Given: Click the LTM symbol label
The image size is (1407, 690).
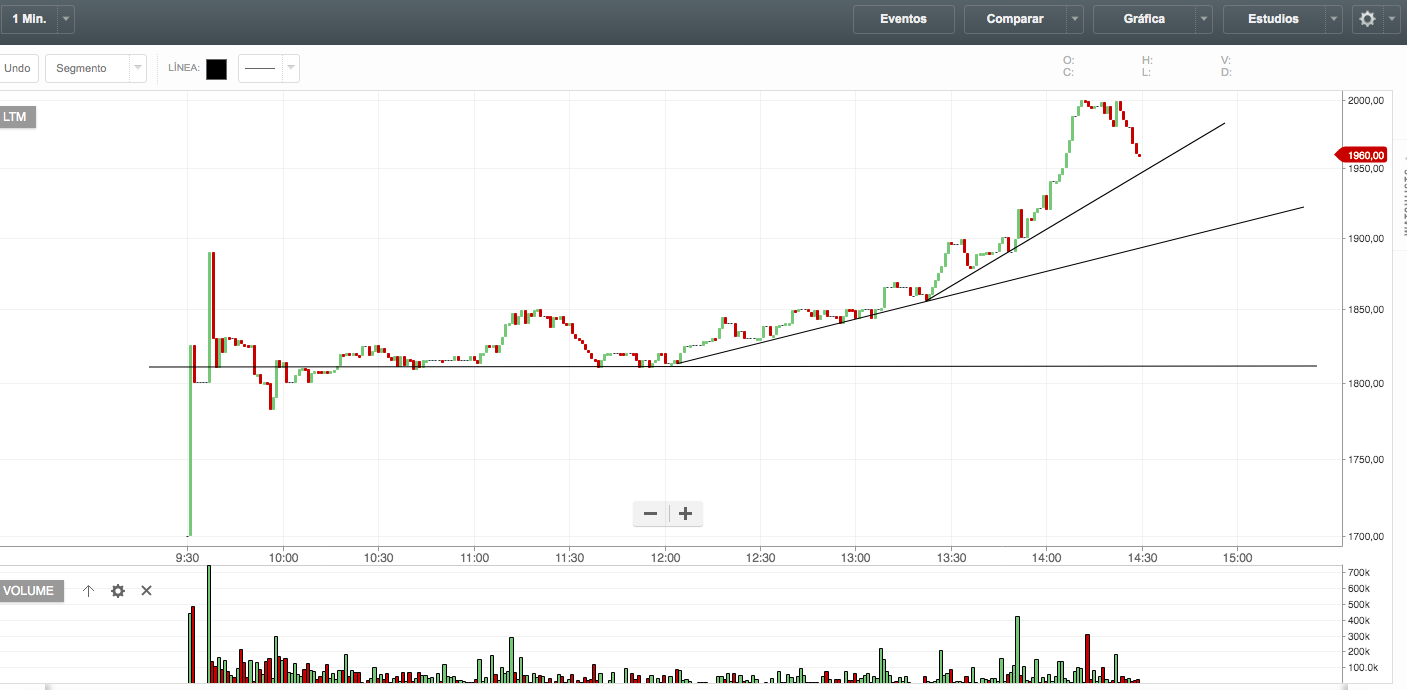Looking at the screenshot, I should [16, 117].
